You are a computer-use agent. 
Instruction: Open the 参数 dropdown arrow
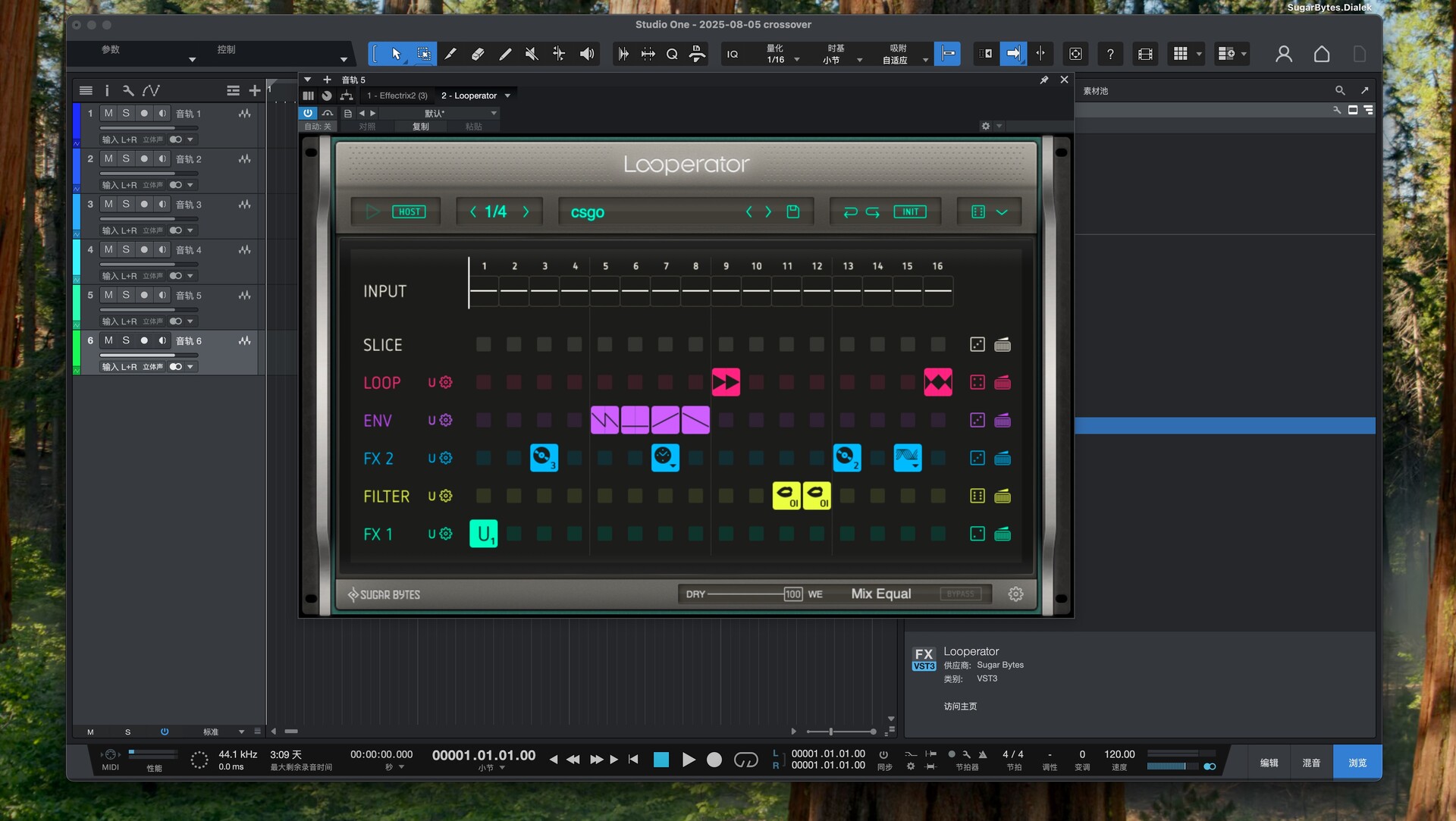[192, 59]
